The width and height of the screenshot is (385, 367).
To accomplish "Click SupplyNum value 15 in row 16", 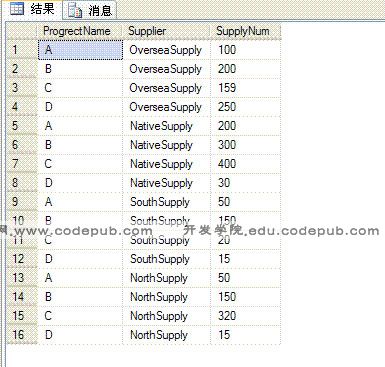I will click(246, 335).
